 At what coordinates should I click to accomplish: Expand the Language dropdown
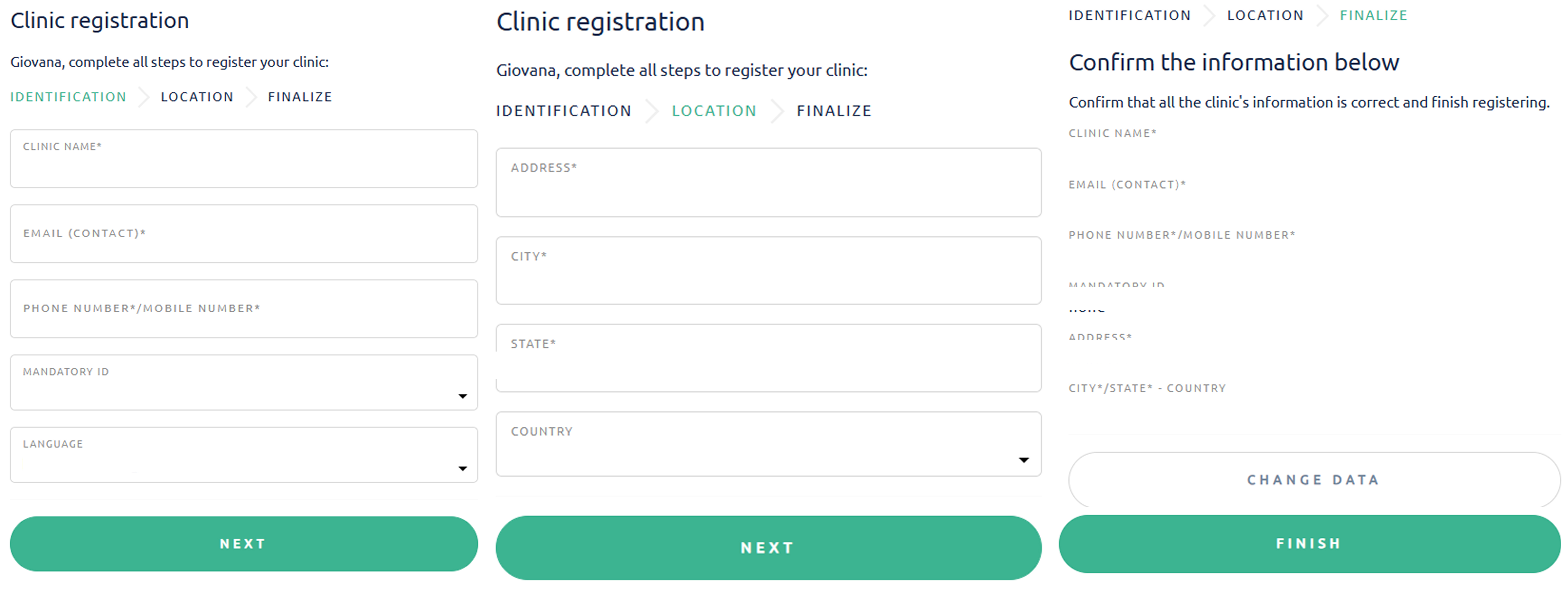point(243,456)
